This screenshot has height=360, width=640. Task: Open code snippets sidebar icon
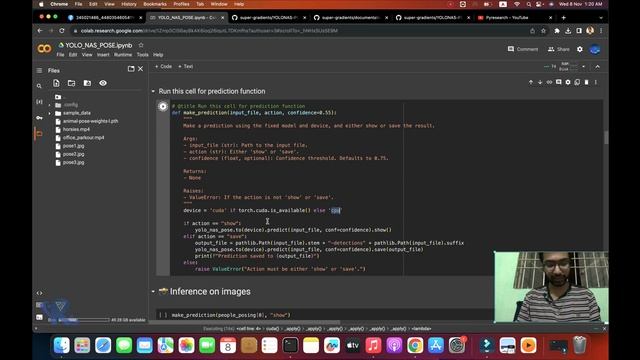(39, 293)
